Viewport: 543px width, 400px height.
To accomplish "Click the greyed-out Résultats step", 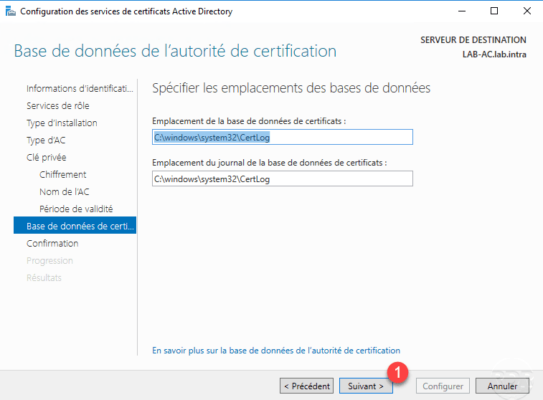I will click(44, 278).
